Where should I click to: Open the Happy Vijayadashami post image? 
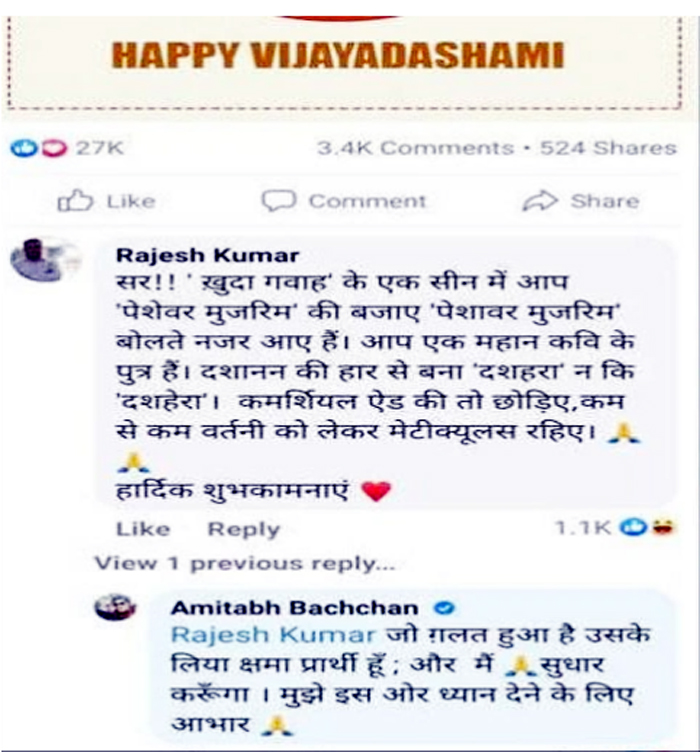click(x=343, y=61)
